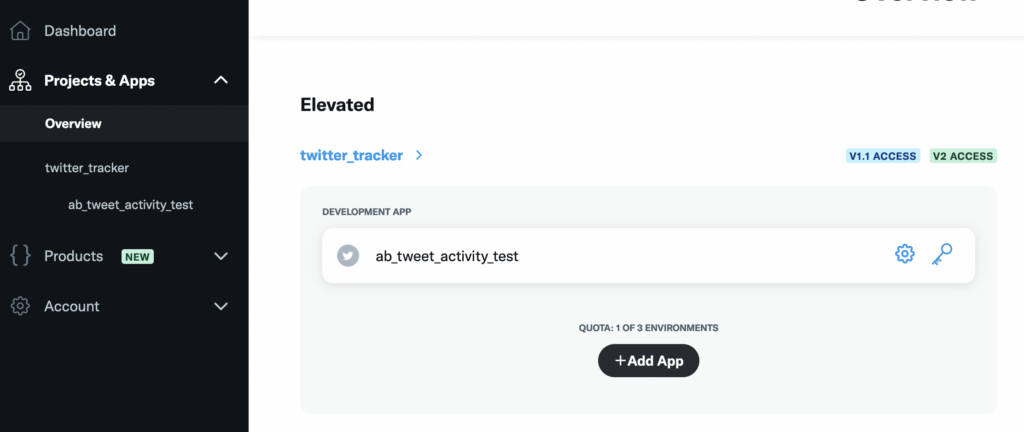1024x432 pixels.
Task: Click the Account gear icon in sidebar
Action: pyautogui.click(x=20, y=306)
